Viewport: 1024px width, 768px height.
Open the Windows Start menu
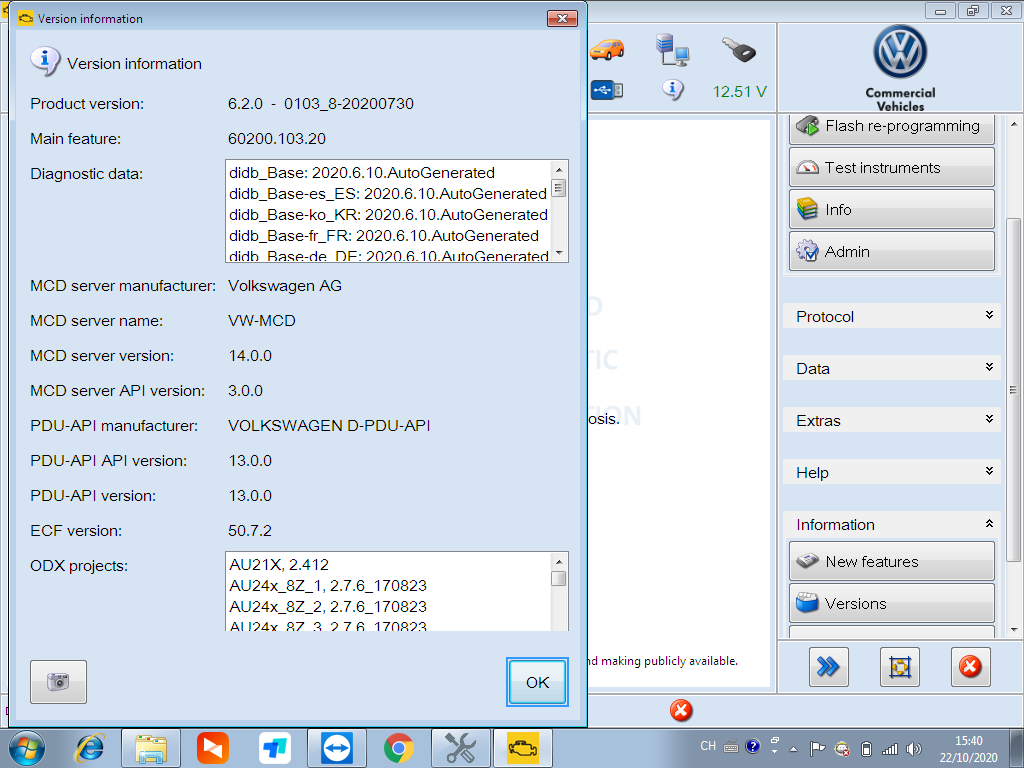pos(27,748)
